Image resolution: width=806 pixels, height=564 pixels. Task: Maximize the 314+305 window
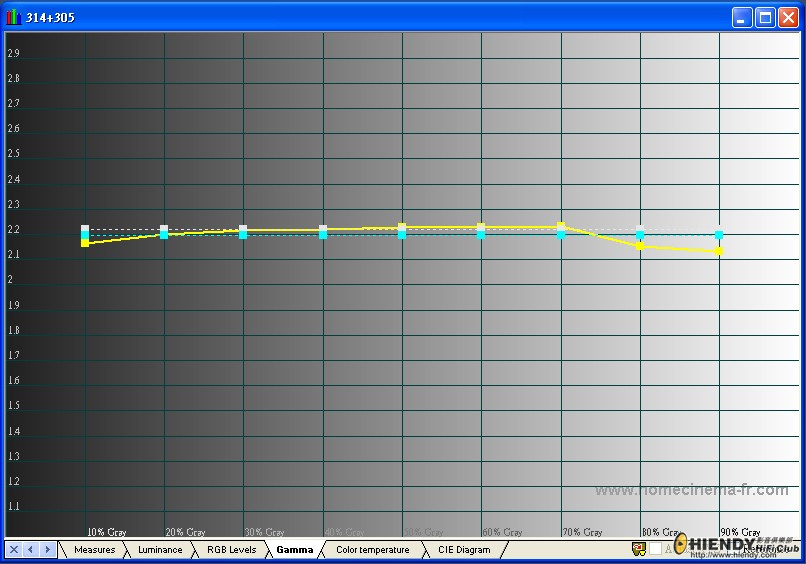(765, 18)
